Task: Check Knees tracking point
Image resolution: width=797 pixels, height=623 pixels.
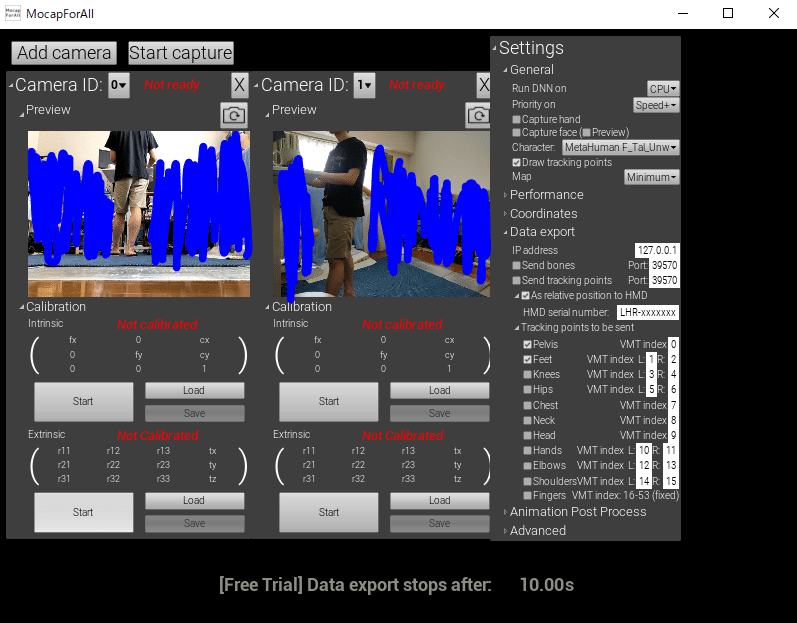Action: pos(528,375)
